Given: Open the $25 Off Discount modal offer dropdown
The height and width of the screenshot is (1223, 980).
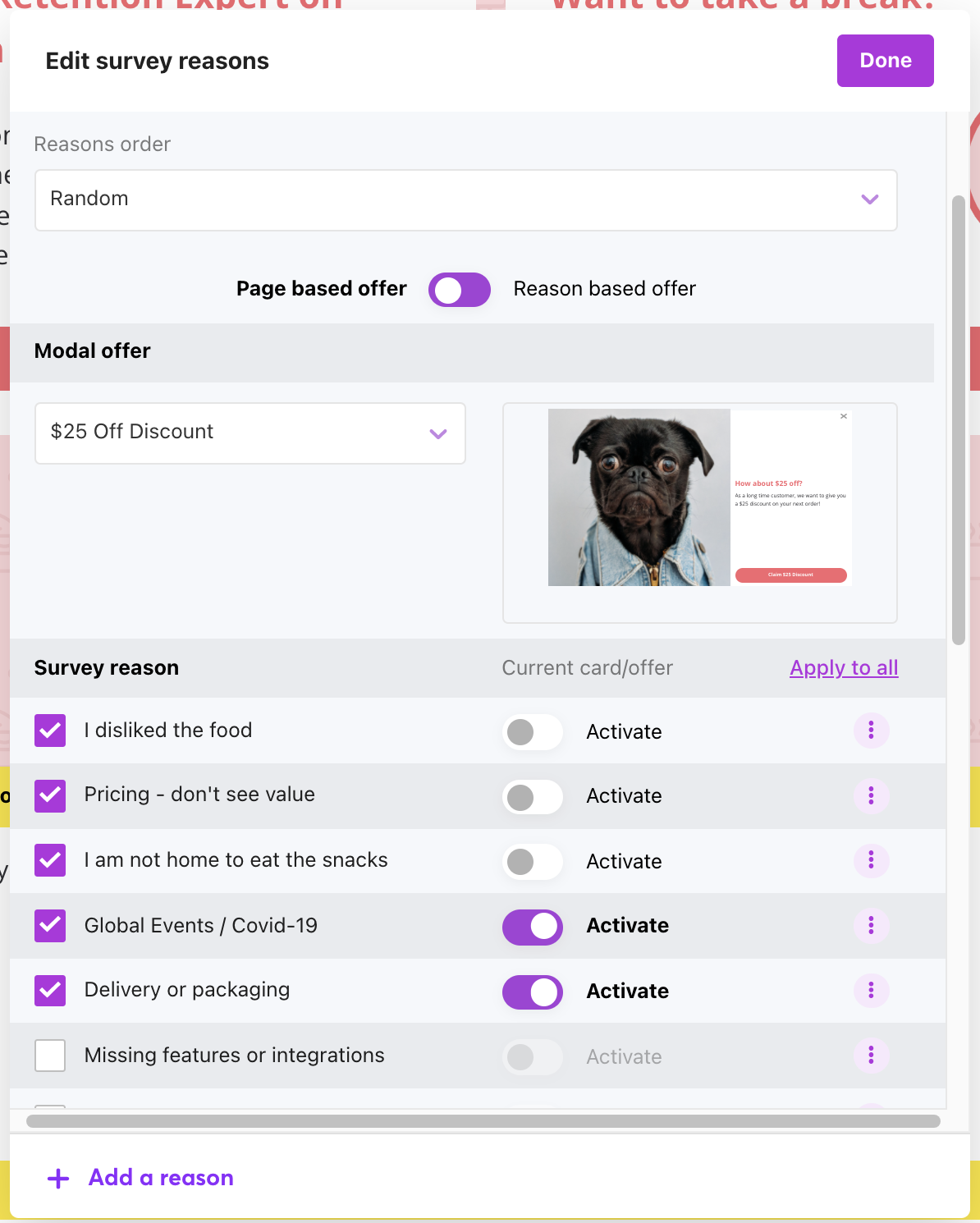Looking at the screenshot, I should 250,433.
